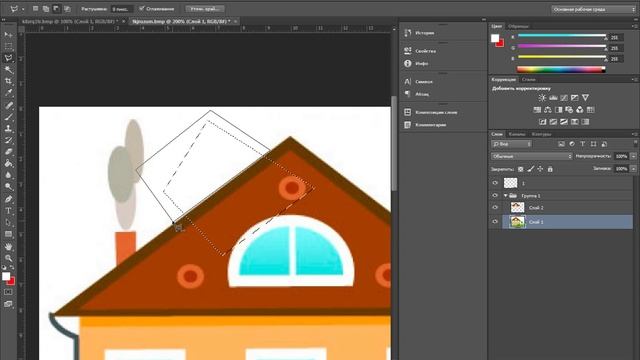Screen dimensions: 640x360
Task: Open the blend mode dropdown
Action: tap(532, 156)
